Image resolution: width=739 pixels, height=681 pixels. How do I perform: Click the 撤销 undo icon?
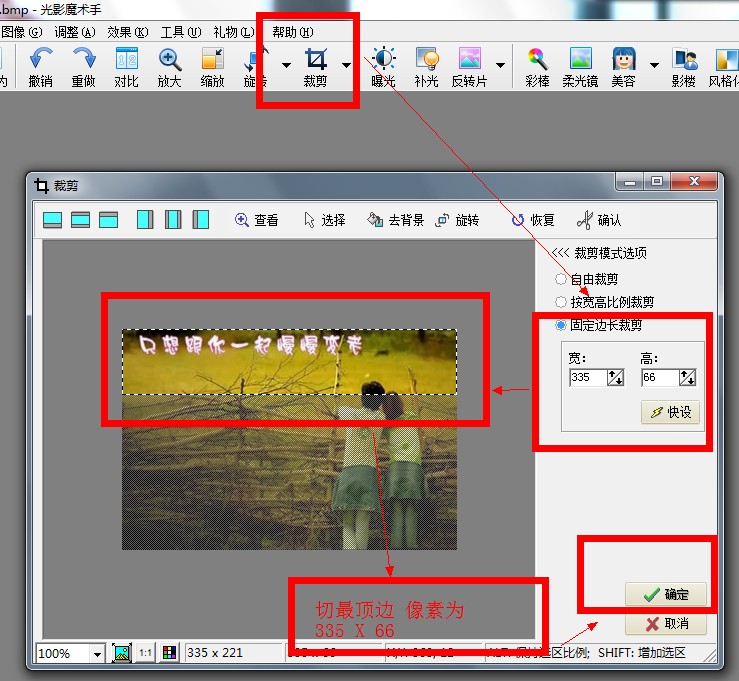pyautogui.click(x=40, y=60)
